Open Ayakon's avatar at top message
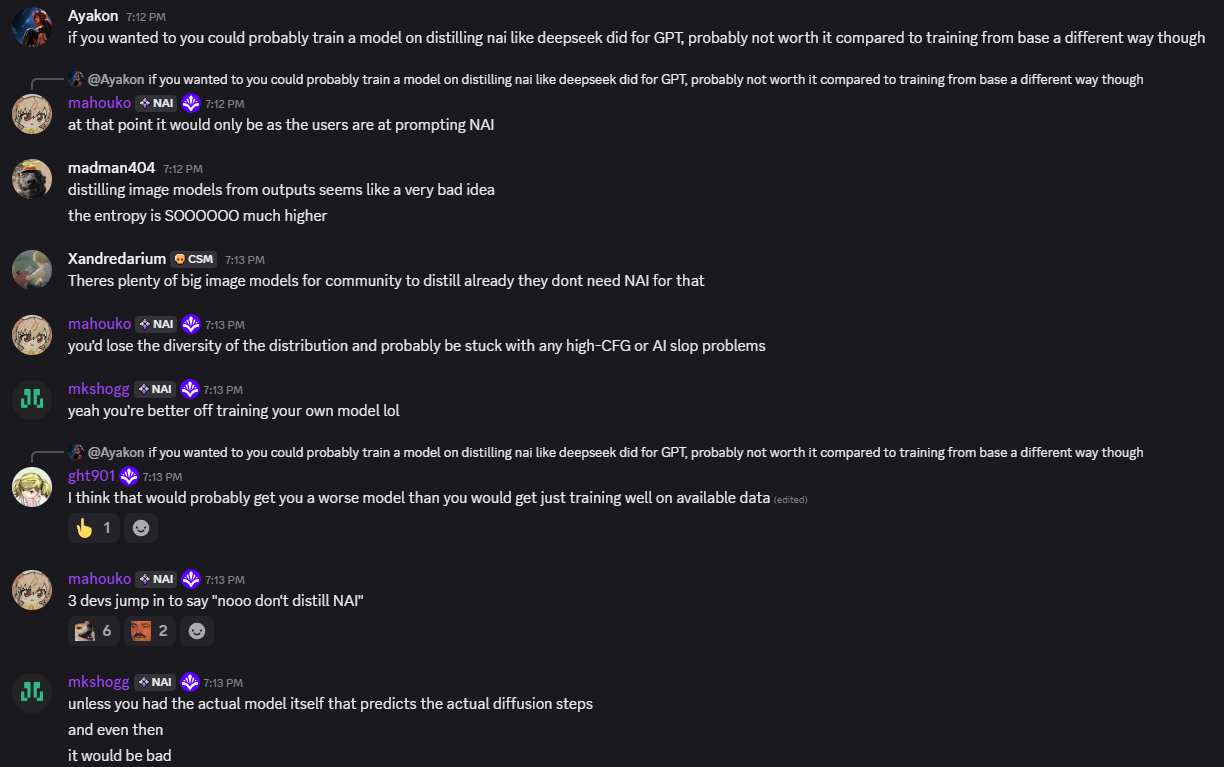The height and width of the screenshot is (767, 1224). pyautogui.click(x=32, y=26)
